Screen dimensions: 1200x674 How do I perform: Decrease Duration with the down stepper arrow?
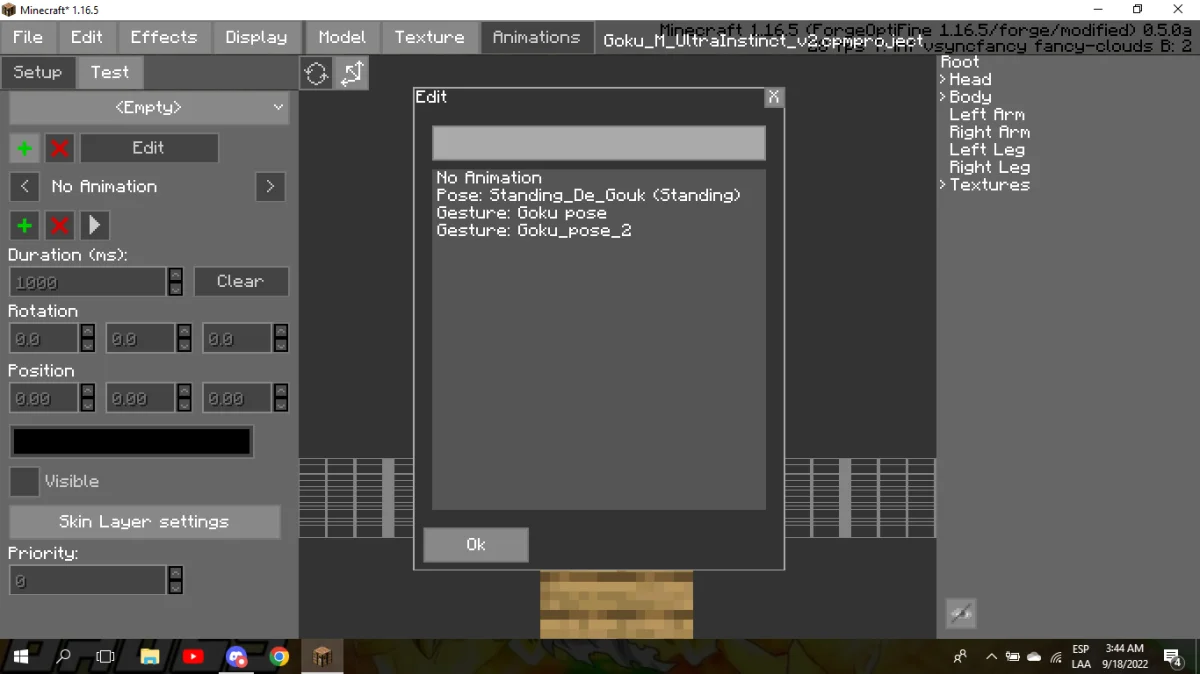[176, 289]
